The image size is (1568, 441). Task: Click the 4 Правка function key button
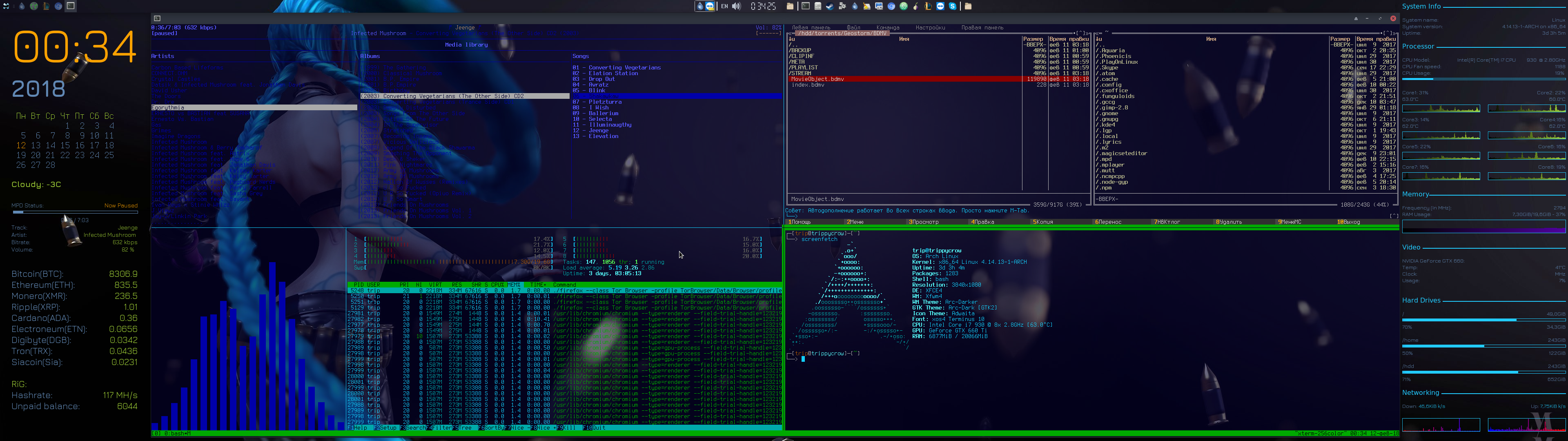tap(1000, 222)
